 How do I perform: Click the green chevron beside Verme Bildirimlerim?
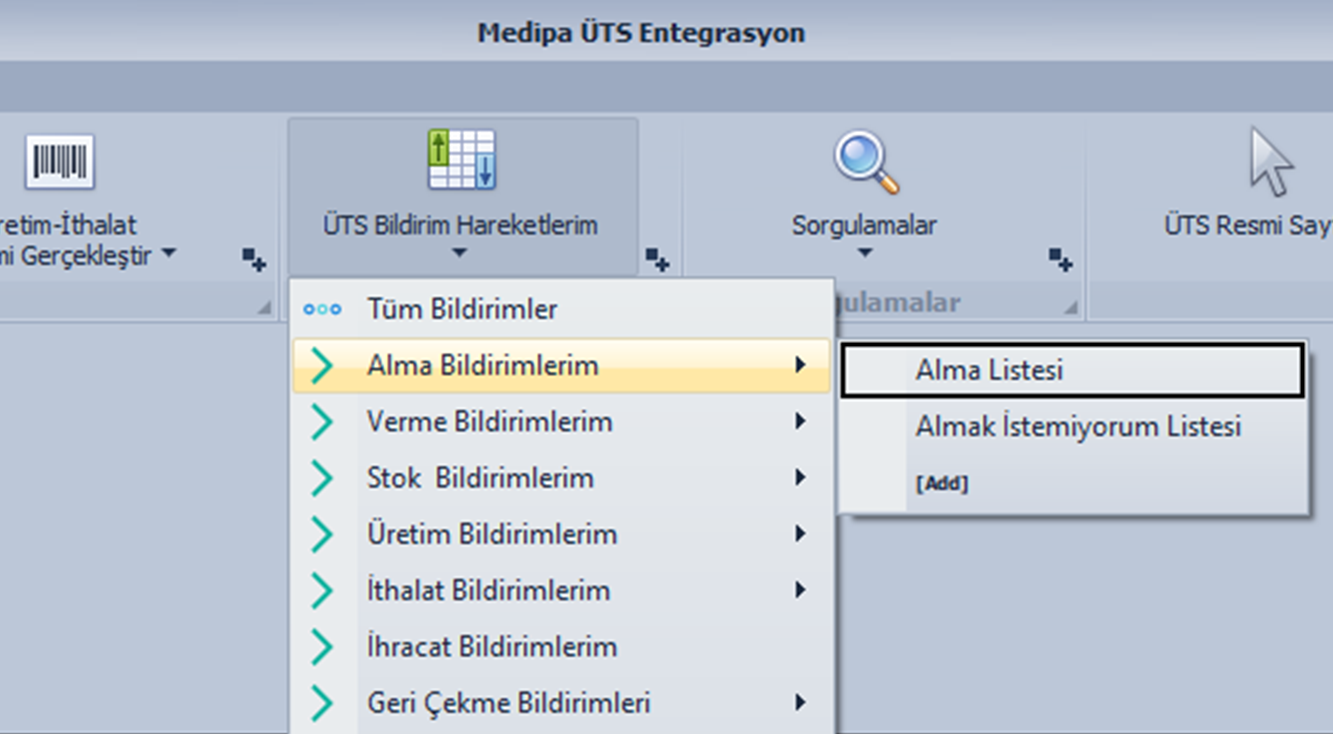coord(322,422)
